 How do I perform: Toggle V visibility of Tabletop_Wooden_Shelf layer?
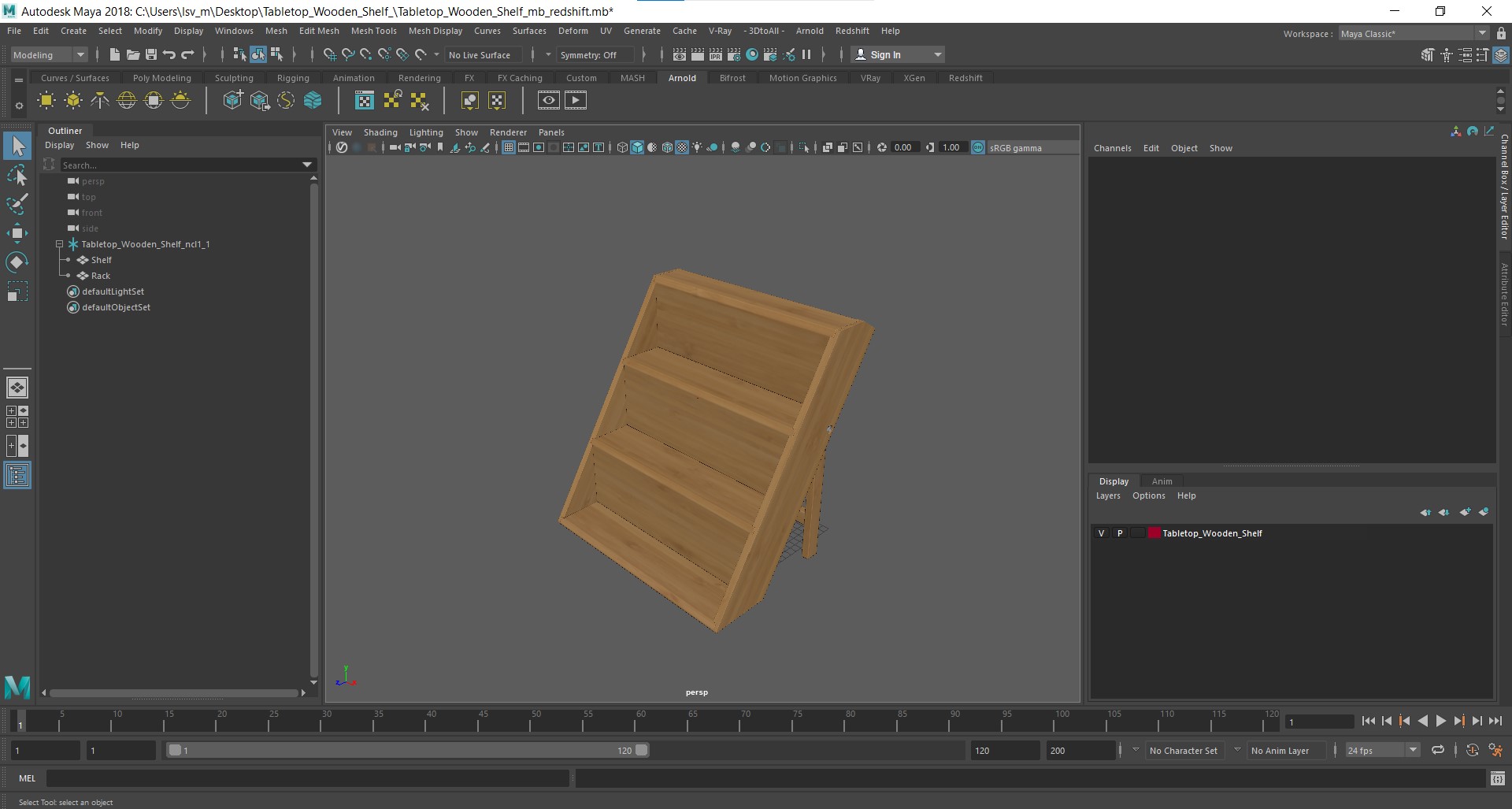click(x=1102, y=533)
